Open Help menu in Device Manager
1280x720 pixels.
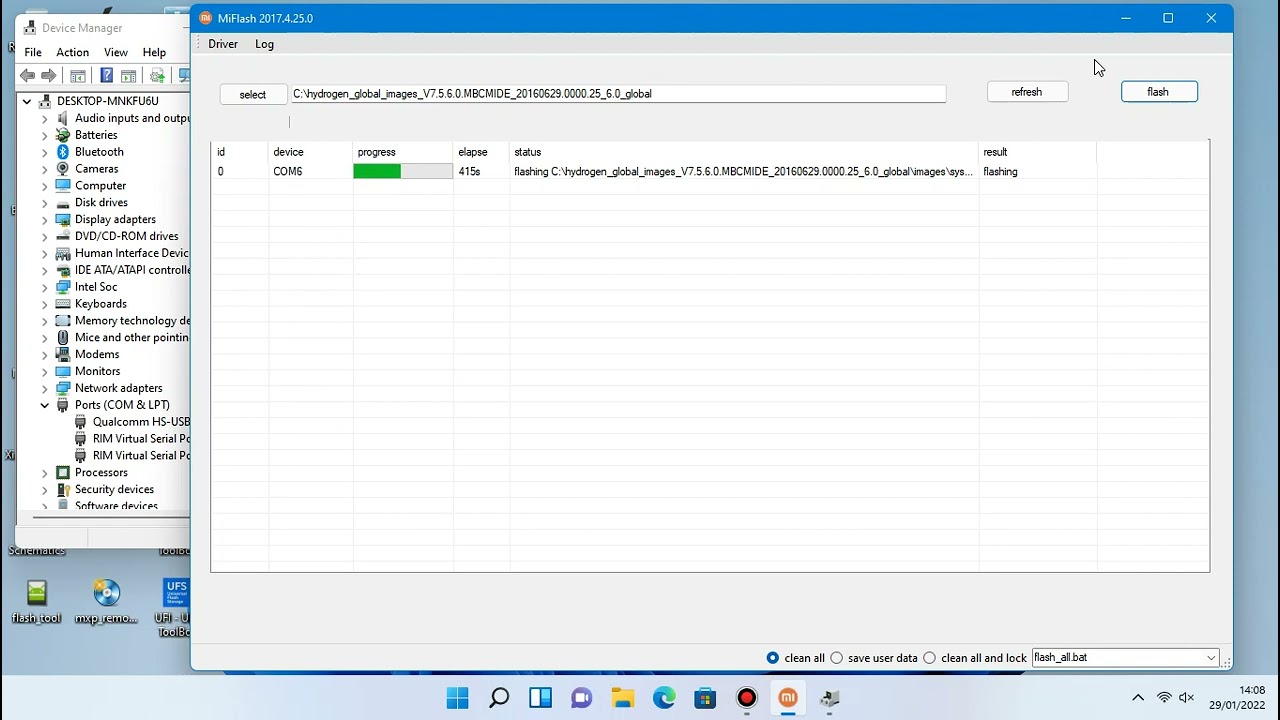pyautogui.click(x=154, y=52)
